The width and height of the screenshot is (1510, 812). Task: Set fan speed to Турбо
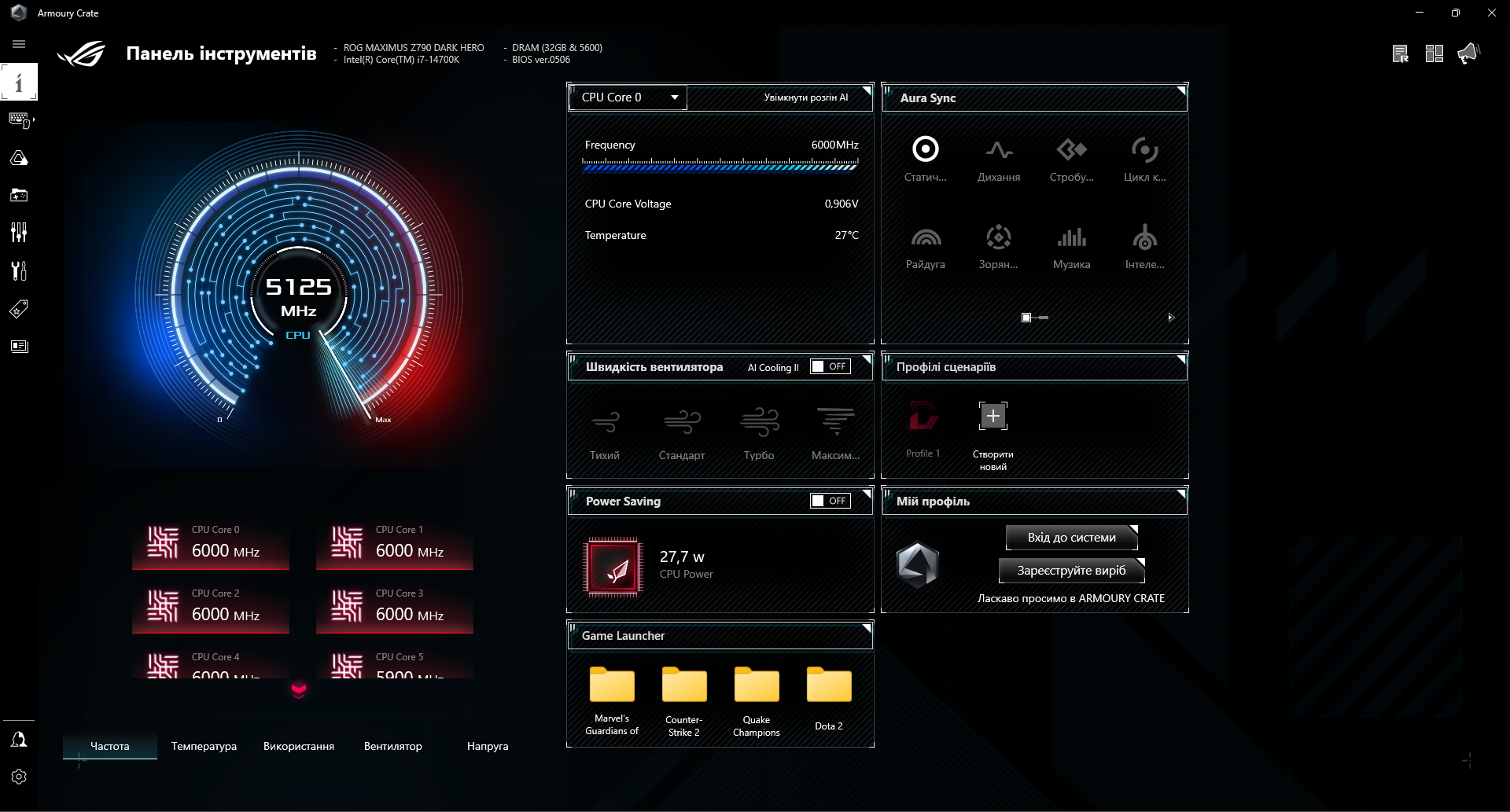758,432
